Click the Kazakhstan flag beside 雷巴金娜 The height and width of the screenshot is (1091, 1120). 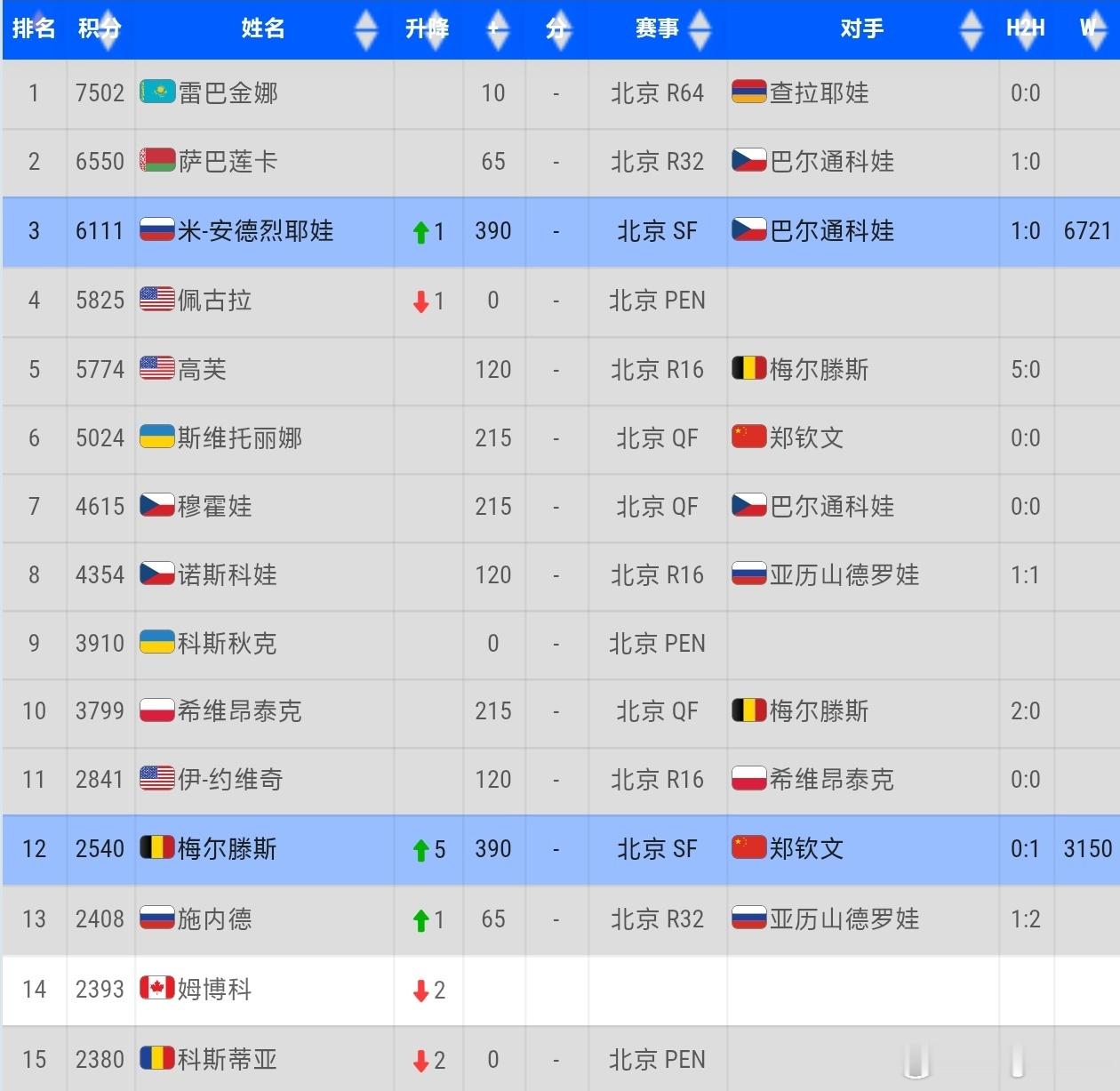pos(157,92)
